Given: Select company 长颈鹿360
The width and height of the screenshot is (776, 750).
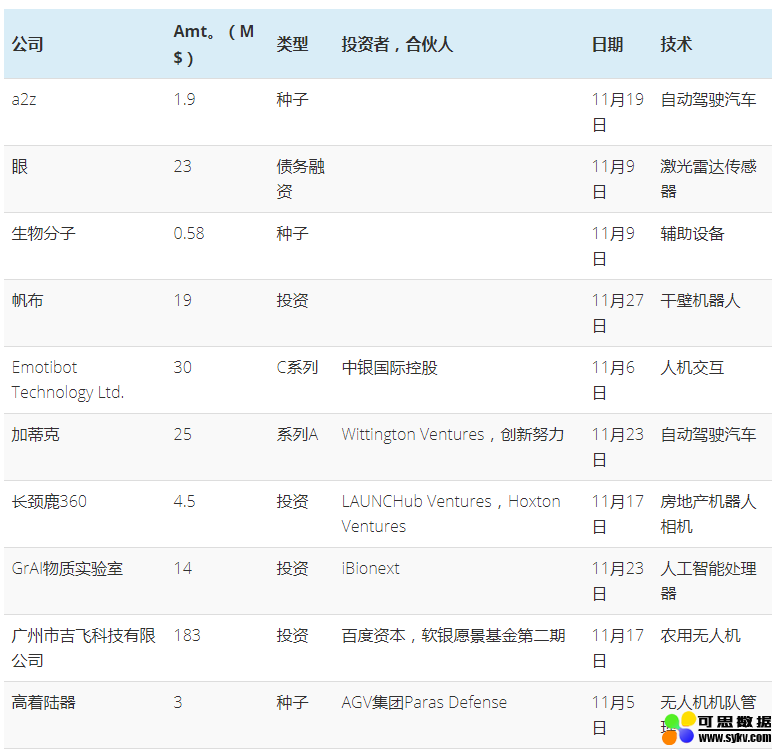Looking at the screenshot, I should [x=49, y=501].
